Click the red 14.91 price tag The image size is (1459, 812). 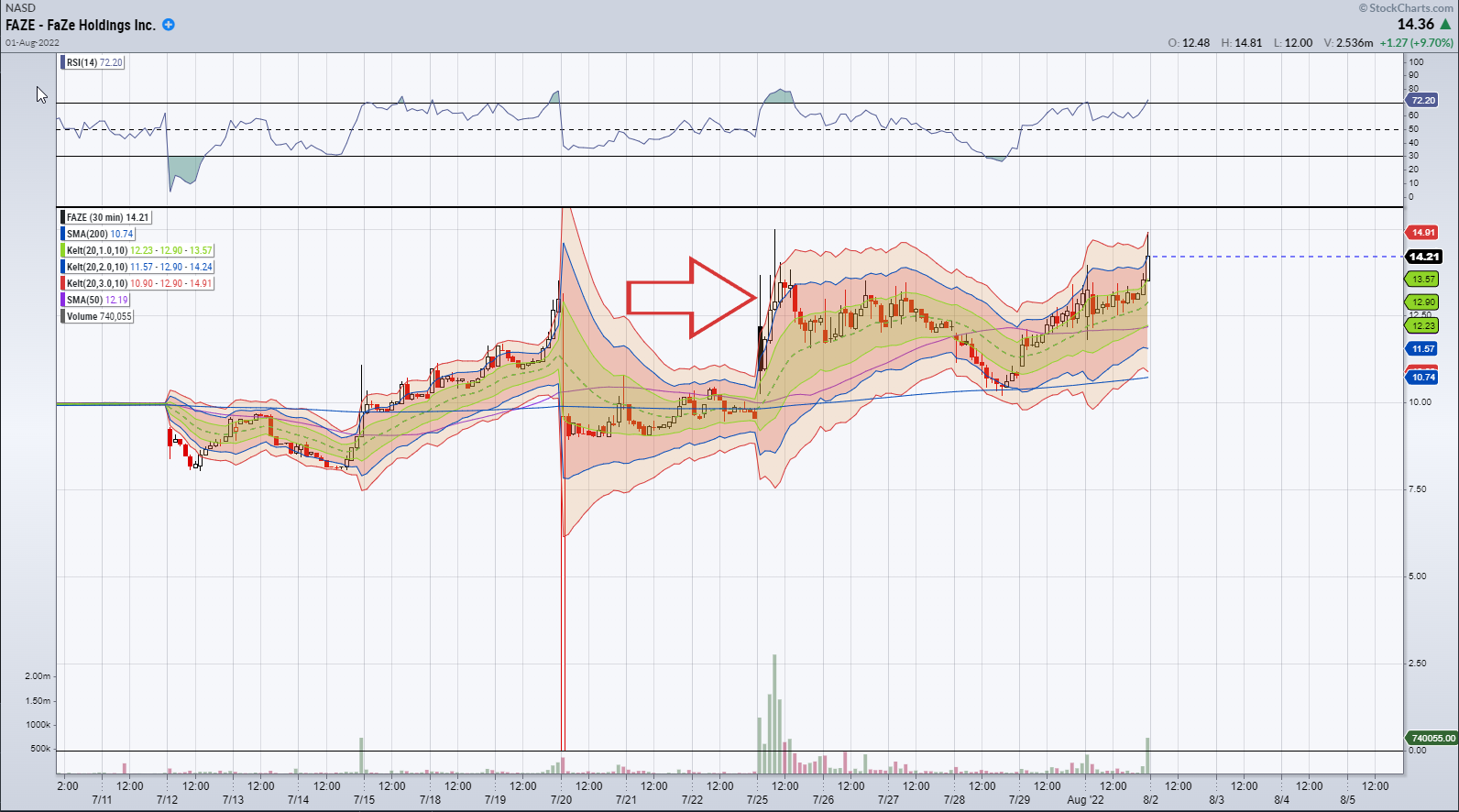1422,233
